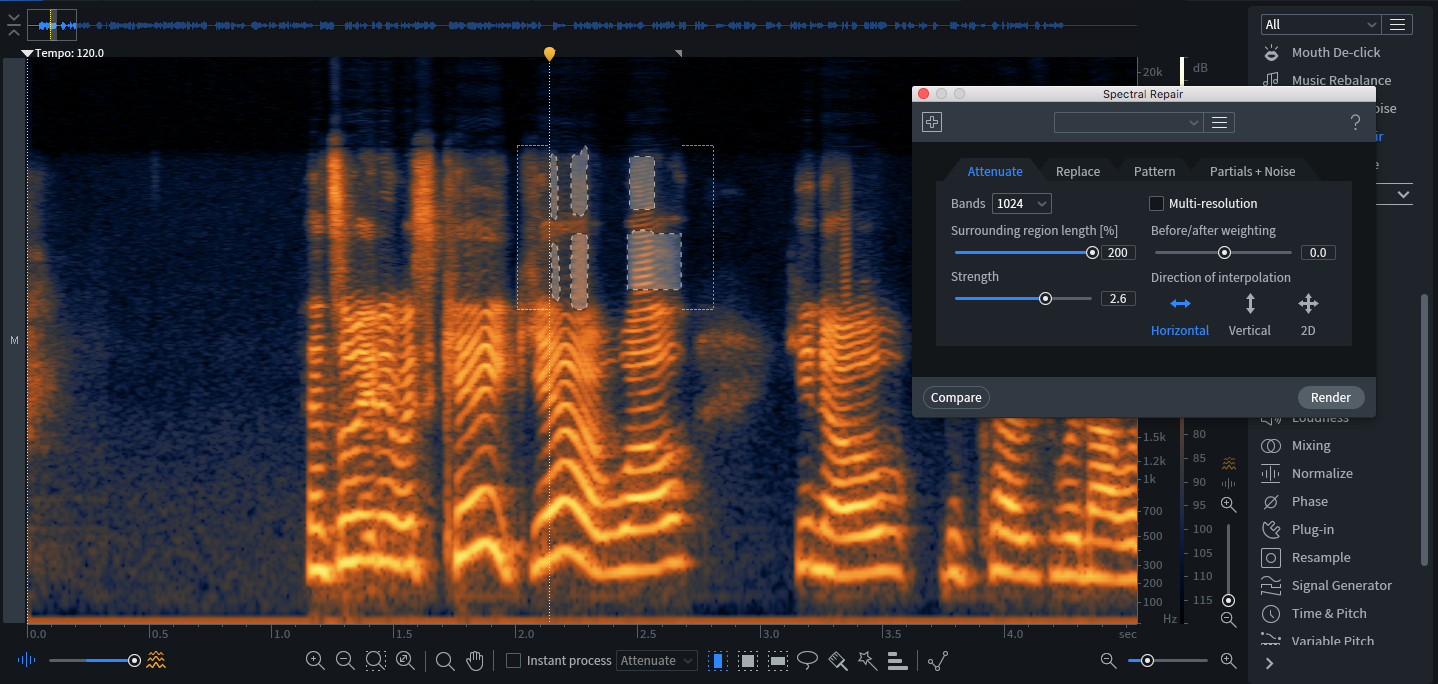Select the Magic Wand tool
Viewport: 1438px width, 684px height.
pos(867,660)
